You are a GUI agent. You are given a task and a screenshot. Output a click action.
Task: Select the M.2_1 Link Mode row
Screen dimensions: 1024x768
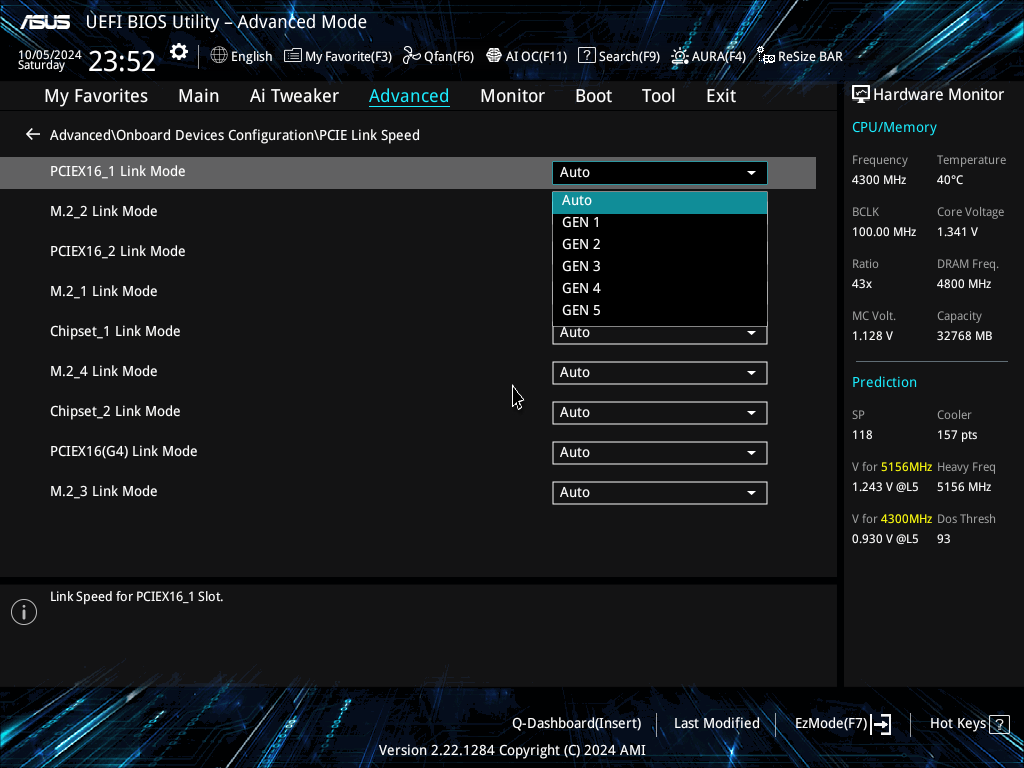point(103,291)
